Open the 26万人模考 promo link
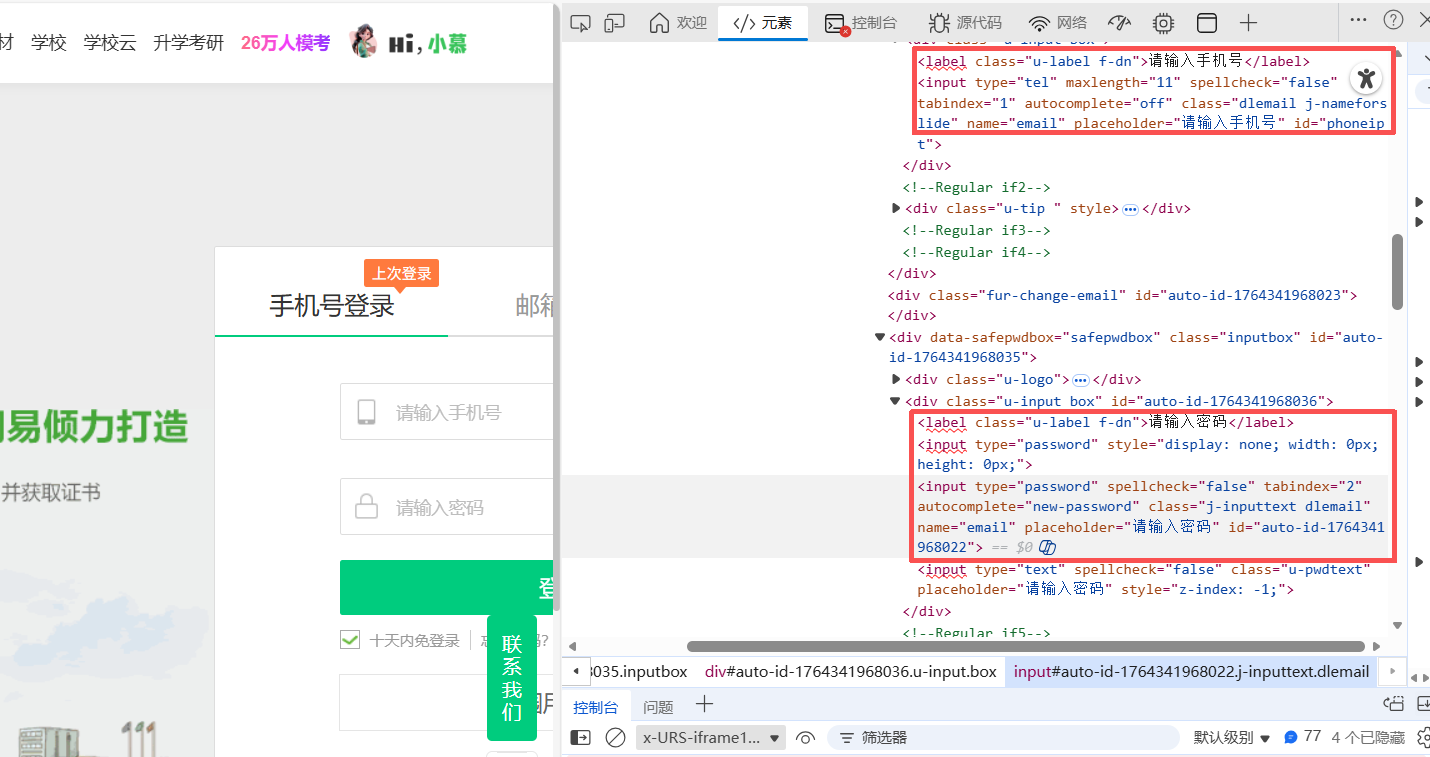The width and height of the screenshot is (1430, 757). [x=285, y=42]
